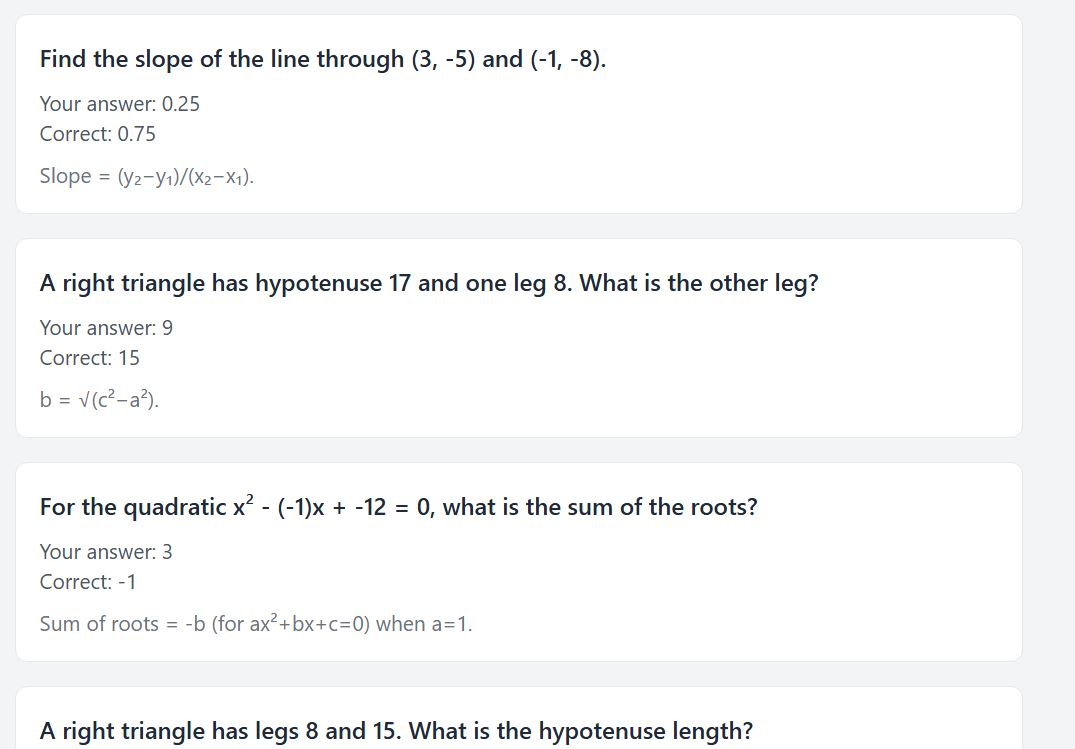This screenshot has height=749, width=1075.
Task: Click the slope formula explanation
Action: (x=147, y=176)
